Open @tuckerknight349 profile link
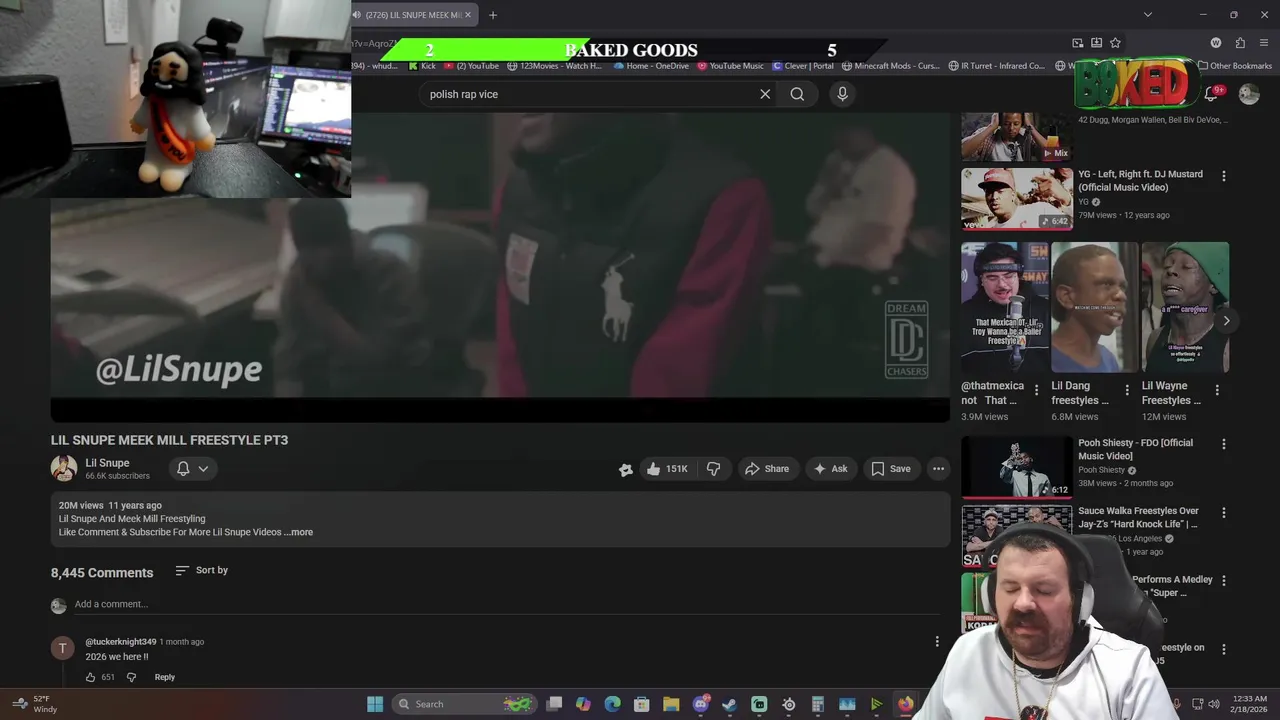The height and width of the screenshot is (720, 1280). pyautogui.click(x=120, y=642)
